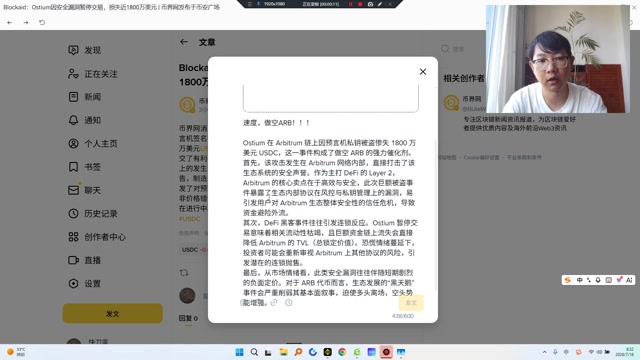Click the recorder menu icon
The height and width of the screenshot is (360, 640).
click(250, 4)
